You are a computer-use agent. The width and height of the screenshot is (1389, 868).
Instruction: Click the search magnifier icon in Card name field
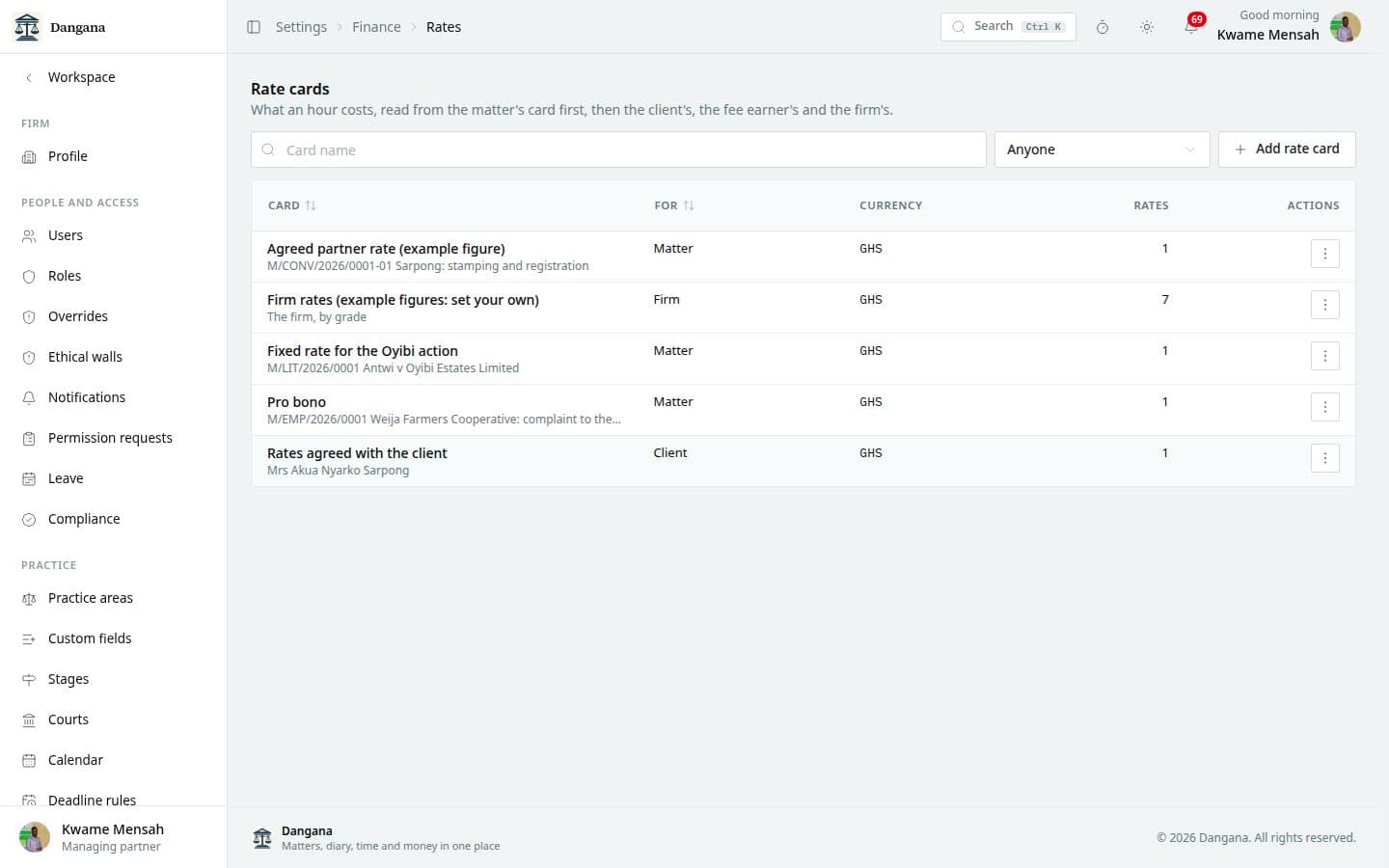coord(268,149)
